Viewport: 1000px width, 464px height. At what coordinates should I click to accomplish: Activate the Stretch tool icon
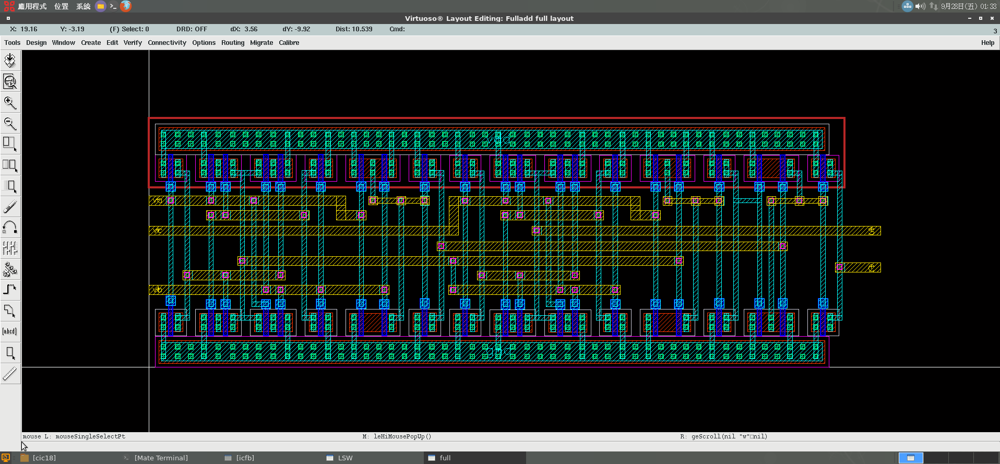click(x=10, y=145)
